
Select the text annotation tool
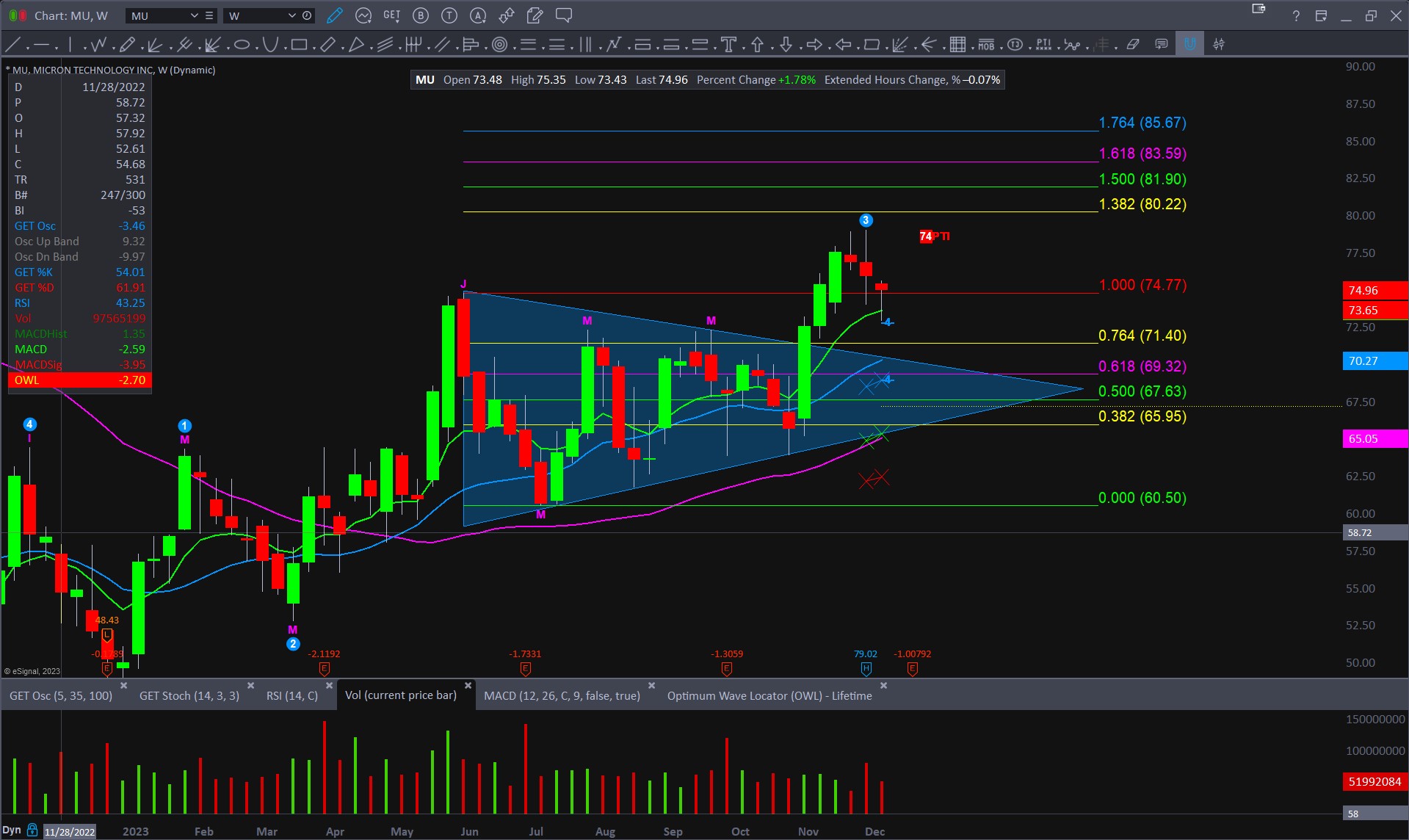click(x=728, y=45)
